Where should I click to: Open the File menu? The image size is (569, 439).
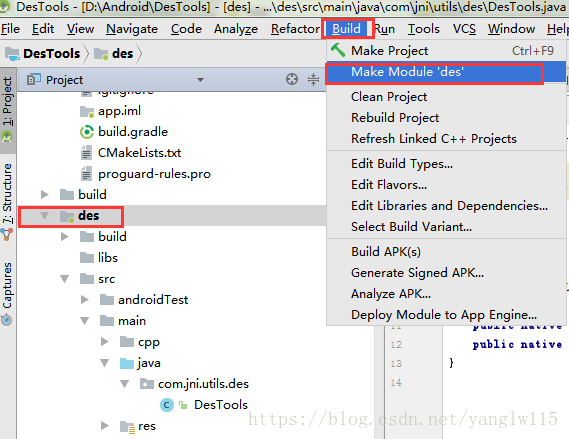10,29
